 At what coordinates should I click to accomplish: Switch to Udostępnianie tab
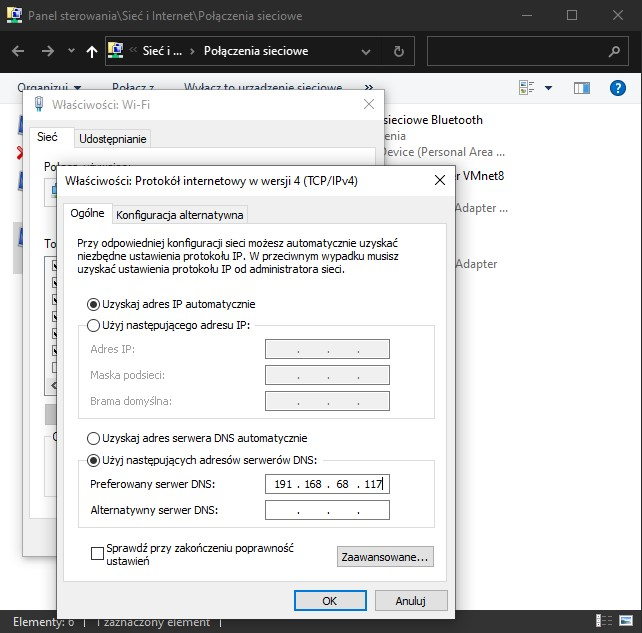point(113,138)
